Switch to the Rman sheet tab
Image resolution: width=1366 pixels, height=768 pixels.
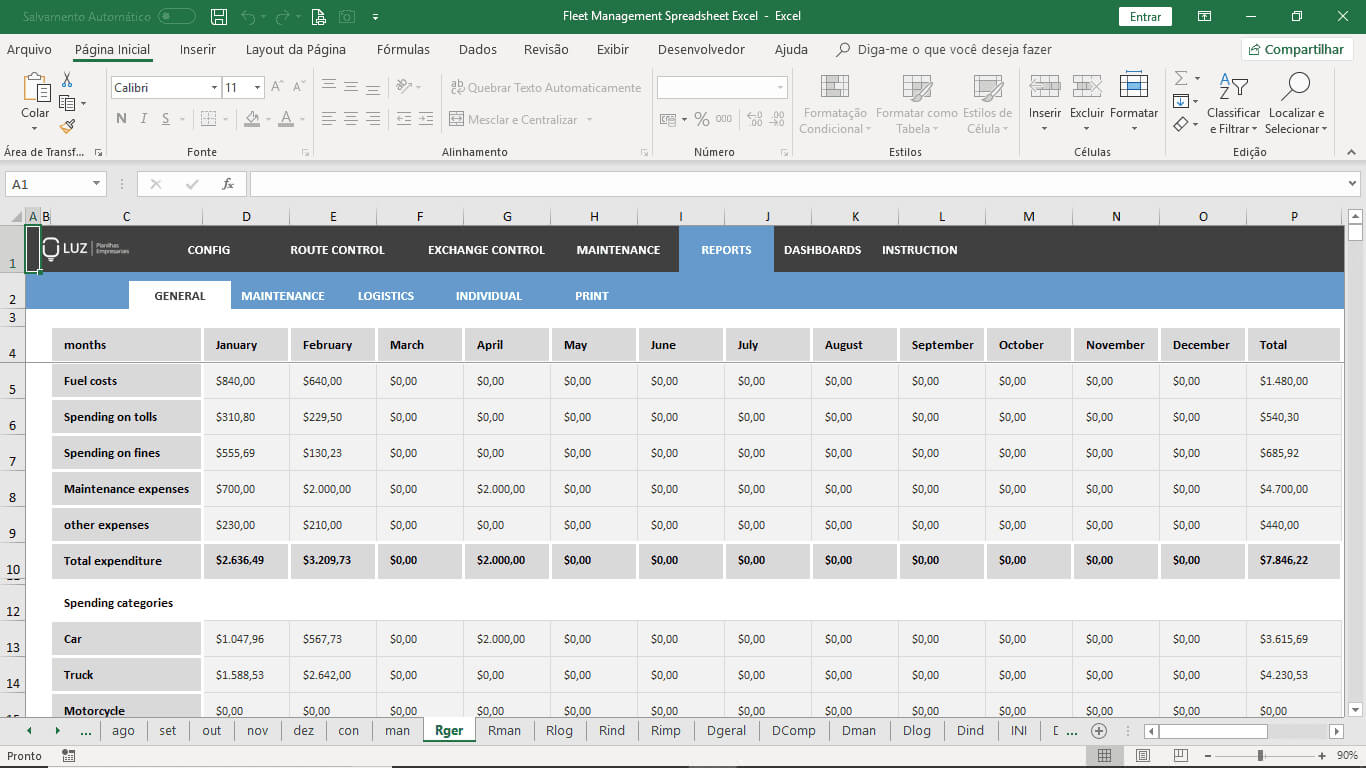pyautogui.click(x=504, y=731)
